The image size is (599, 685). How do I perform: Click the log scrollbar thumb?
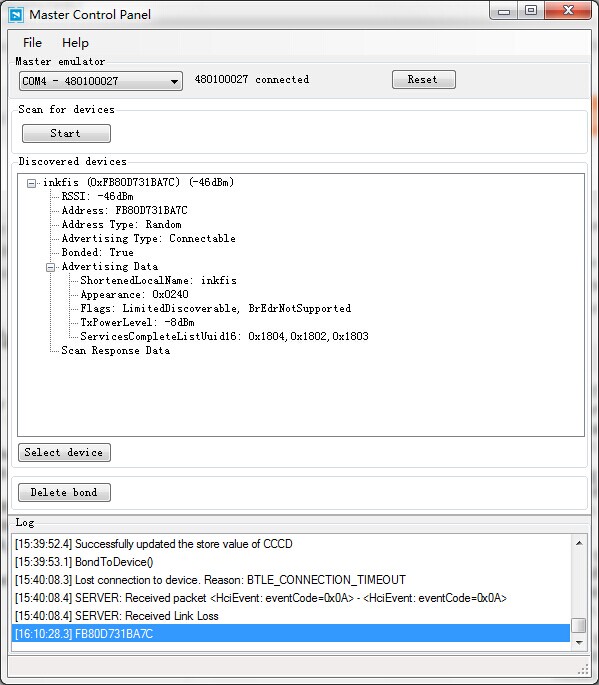[x=579, y=625]
